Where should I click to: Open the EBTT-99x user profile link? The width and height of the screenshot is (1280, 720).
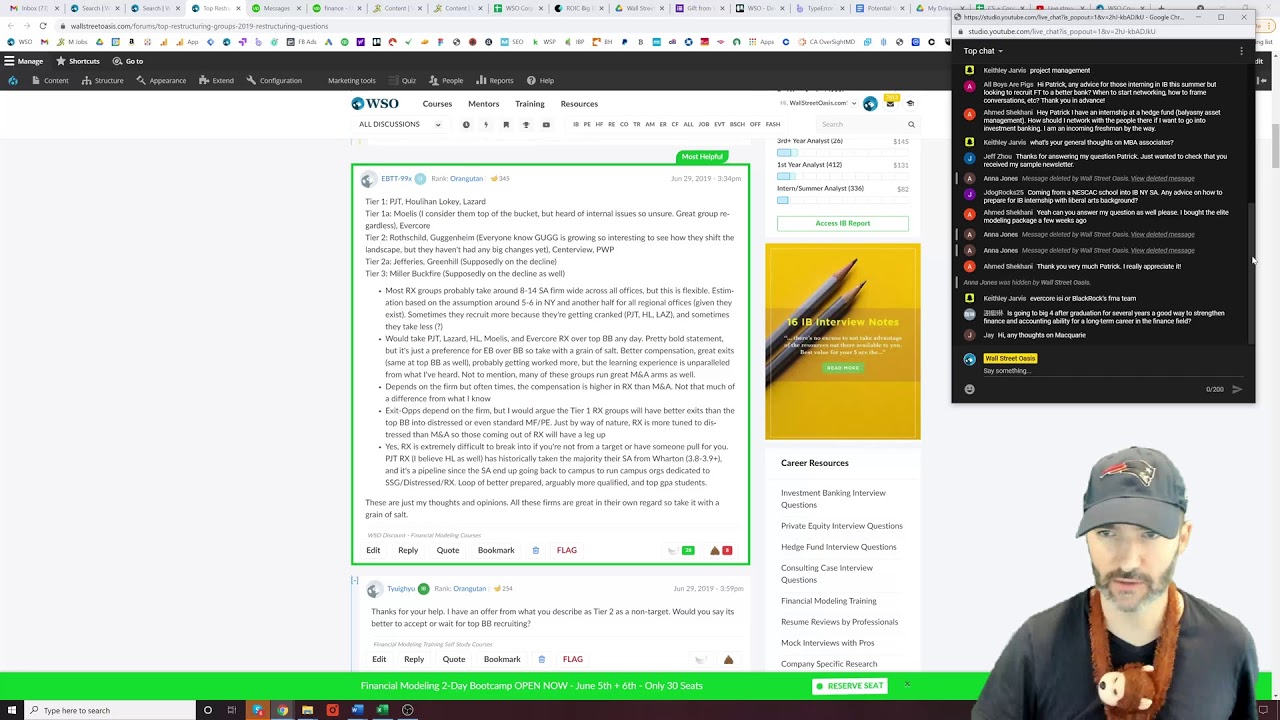(x=396, y=178)
